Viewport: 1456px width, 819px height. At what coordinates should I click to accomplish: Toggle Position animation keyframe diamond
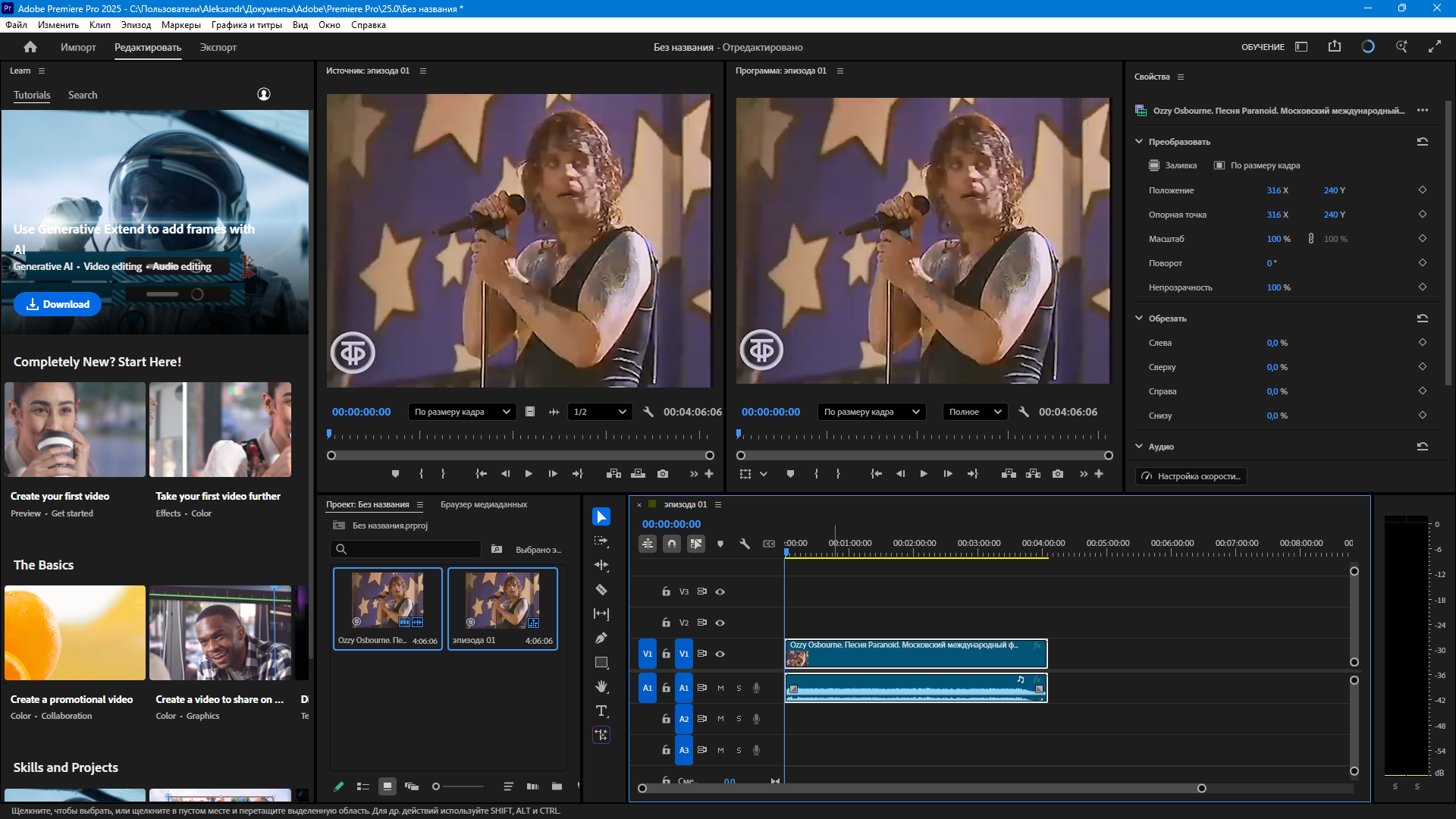pyautogui.click(x=1423, y=190)
